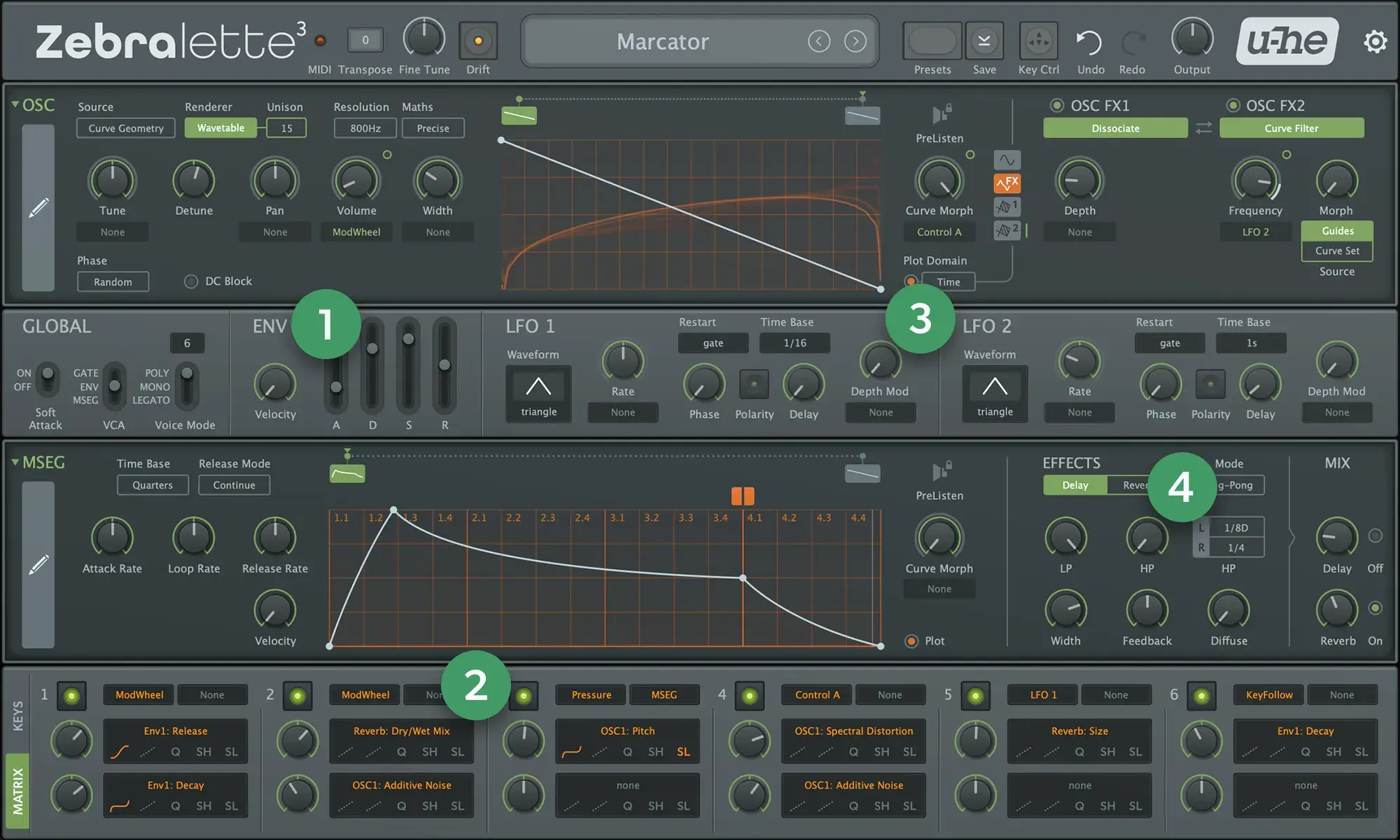Click the PreListen speaker icon above Curve Morph
Viewport: 1400px width, 840px height.
(x=939, y=115)
